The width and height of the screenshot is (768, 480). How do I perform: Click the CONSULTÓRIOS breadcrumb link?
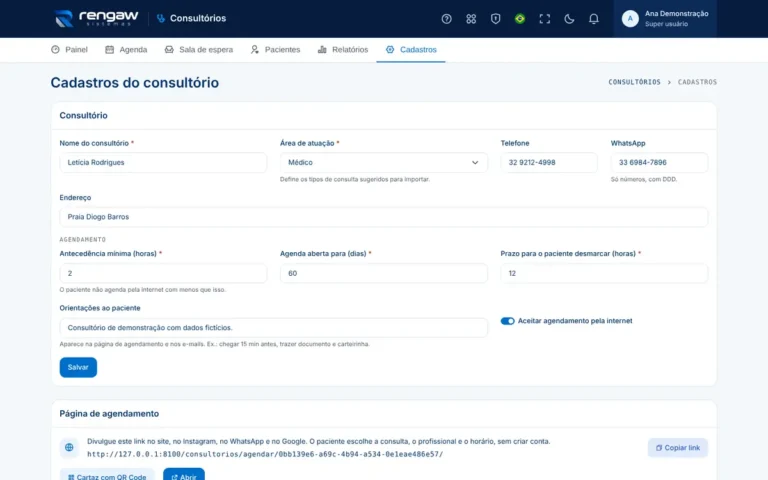(634, 82)
